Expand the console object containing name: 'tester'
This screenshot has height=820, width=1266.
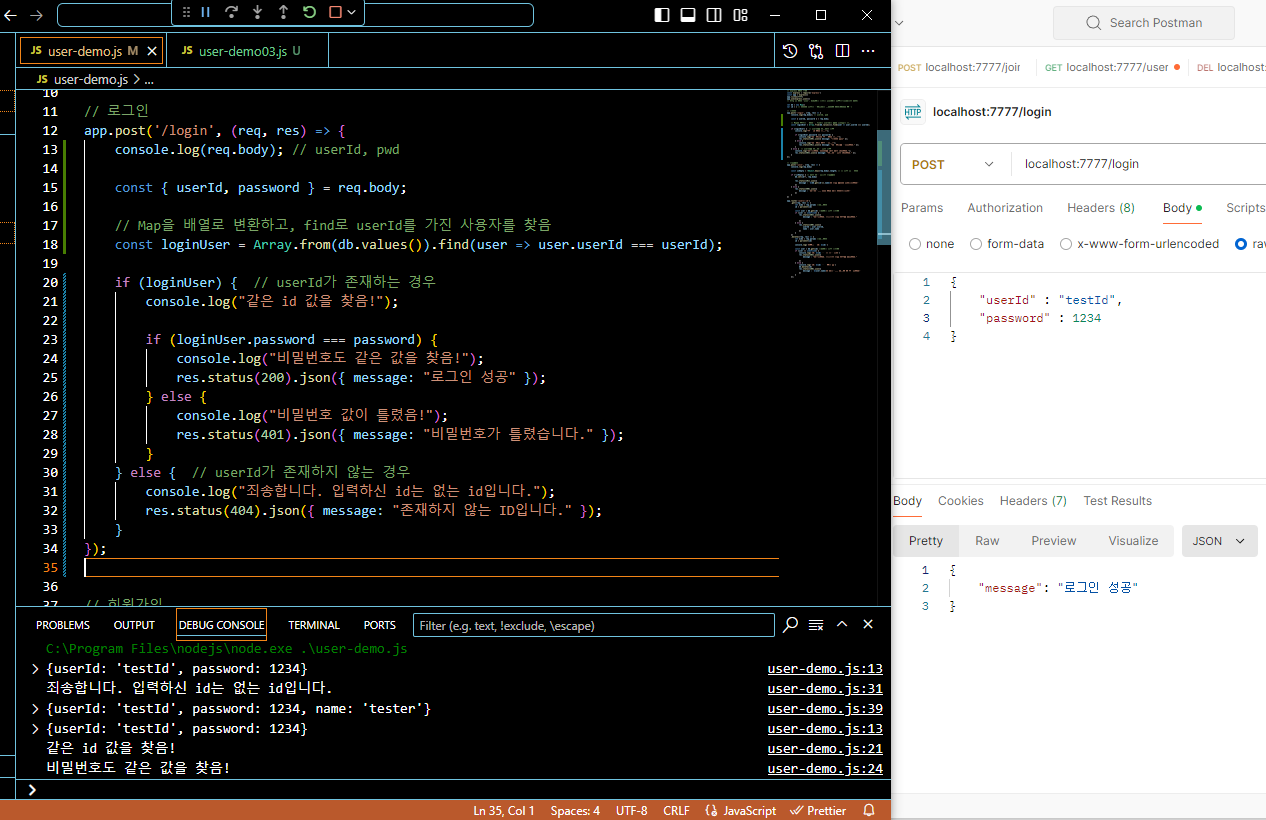(36, 709)
